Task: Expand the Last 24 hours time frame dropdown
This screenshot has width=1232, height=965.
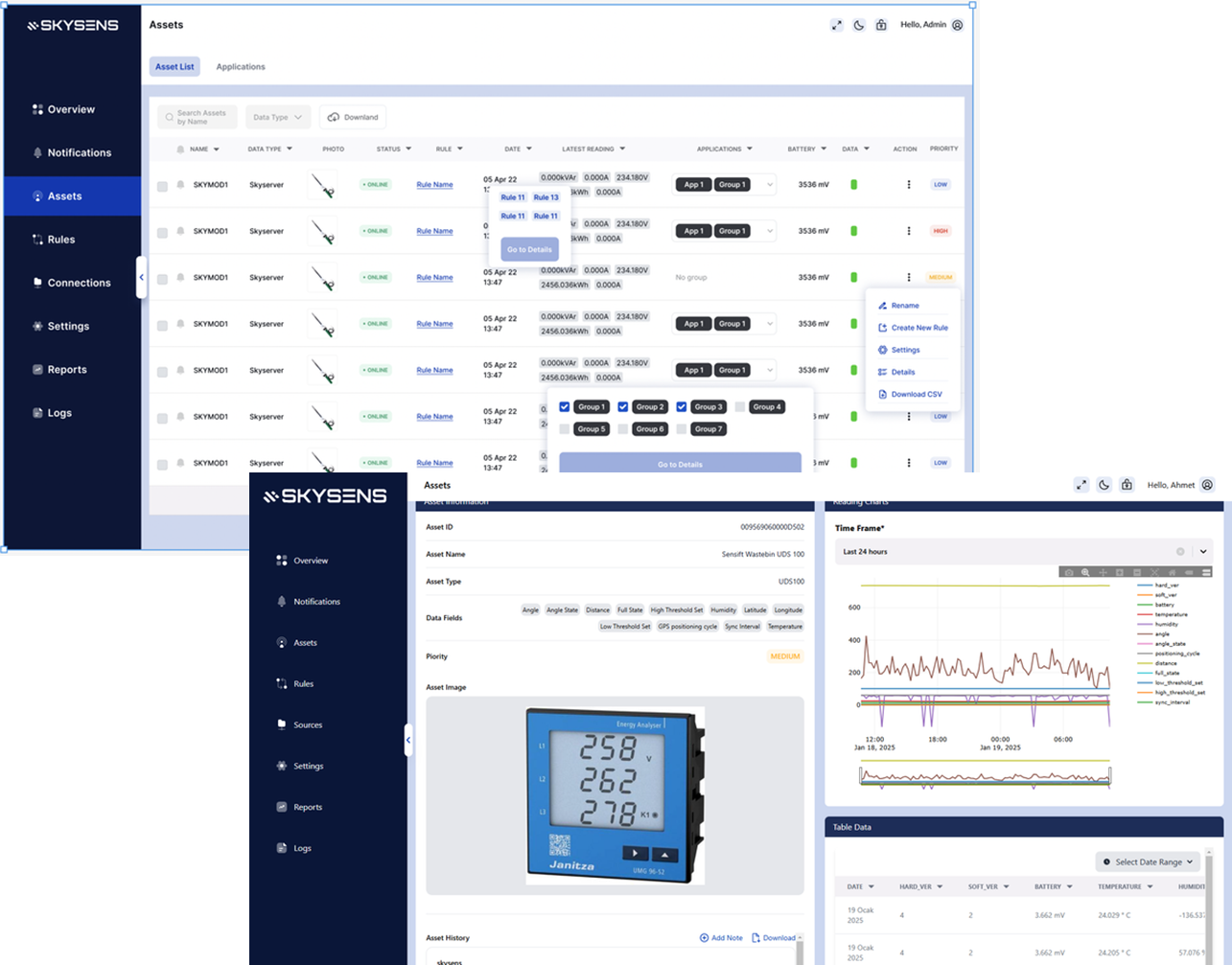Action: [x=1202, y=552]
